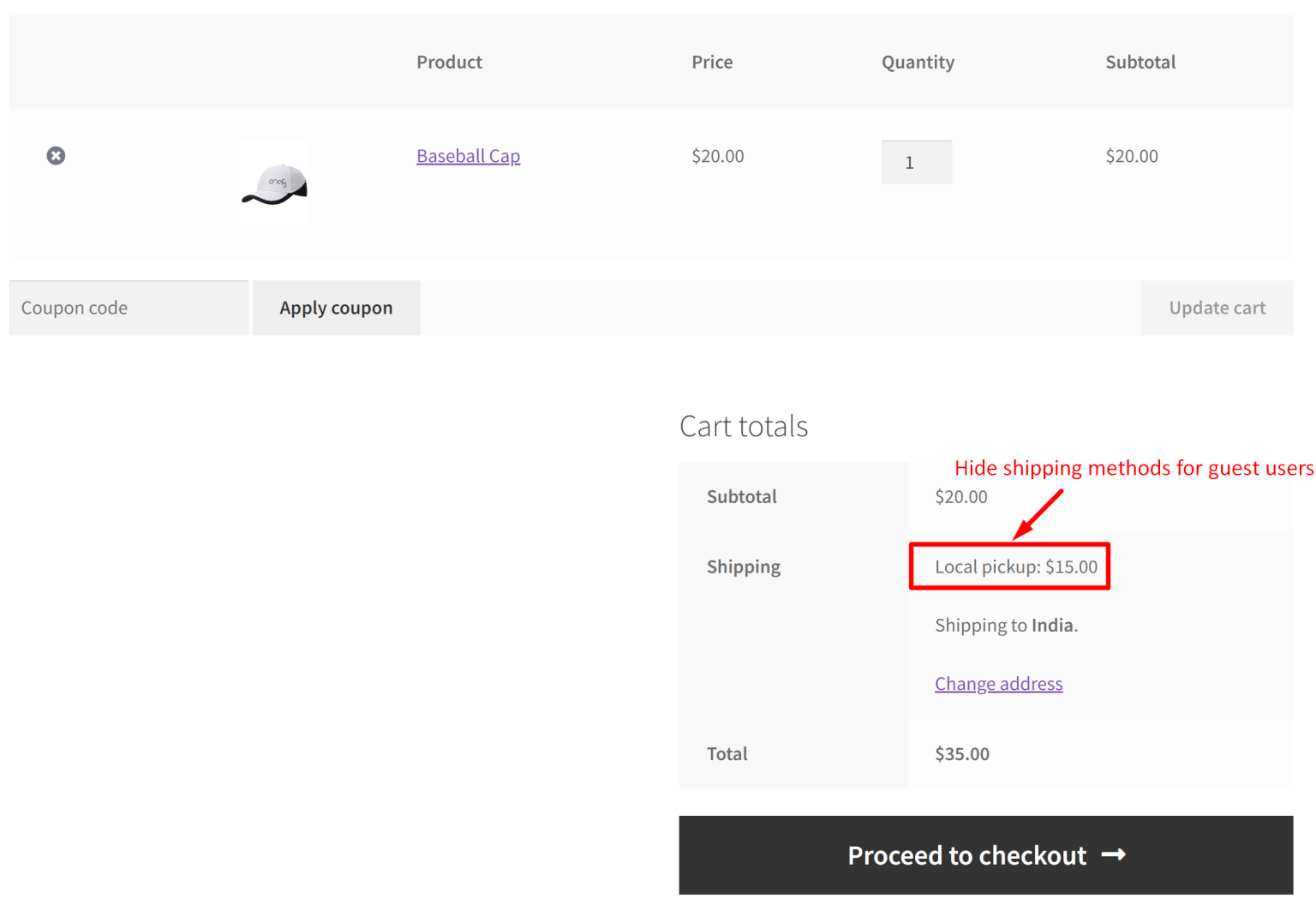Click the Coupon code input field

coord(129,307)
